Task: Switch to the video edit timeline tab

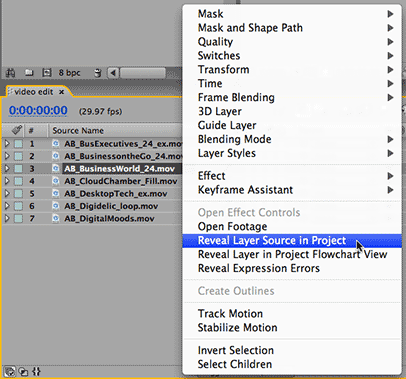Action: [x=33, y=92]
